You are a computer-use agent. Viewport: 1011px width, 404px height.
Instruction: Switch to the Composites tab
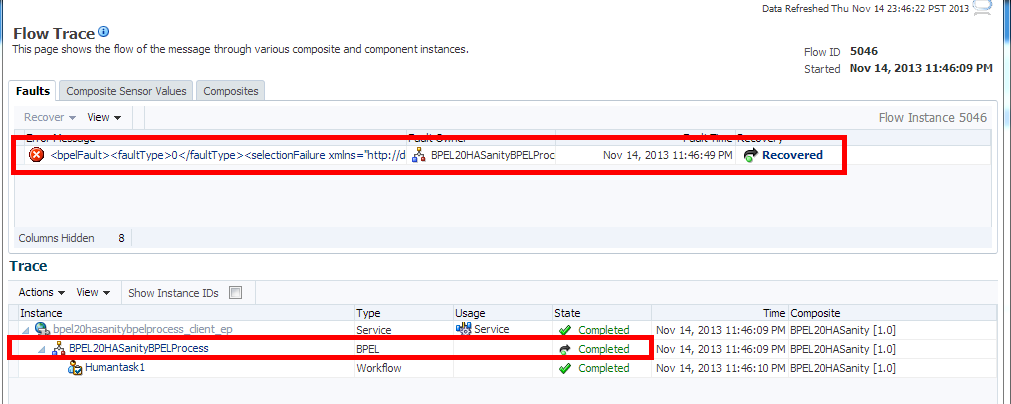click(x=231, y=91)
